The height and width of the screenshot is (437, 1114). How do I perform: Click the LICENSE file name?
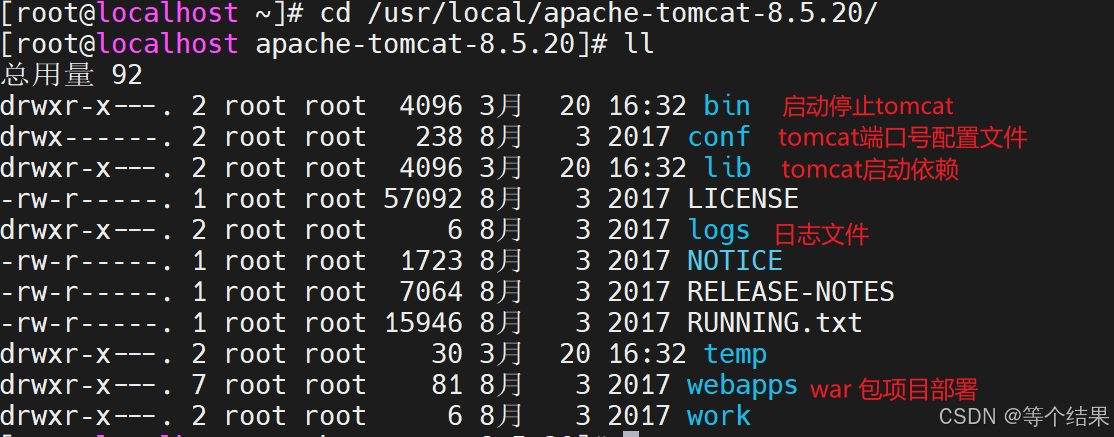click(x=742, y=198)
